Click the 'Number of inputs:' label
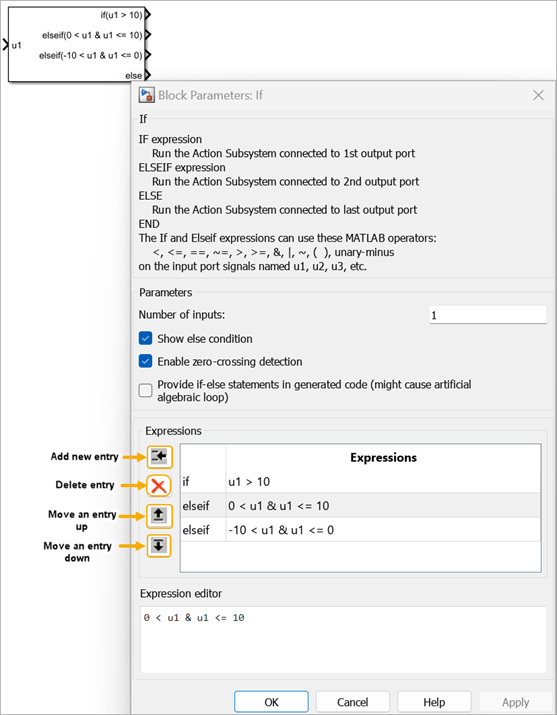Image resolution: width=557 pixels, height=715 pixels. [182, 315]
